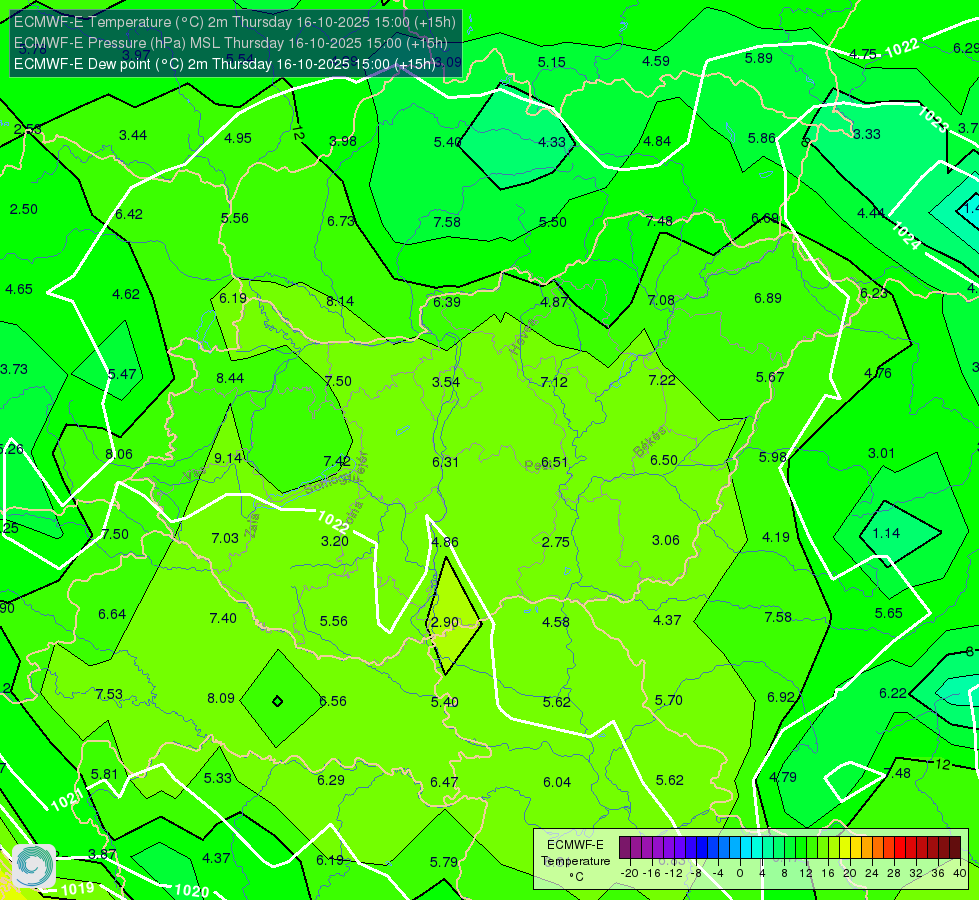Click the 3.01 temperature value
Image resolution: width=979 pixels, height=900 pixels.
(881, 453)
